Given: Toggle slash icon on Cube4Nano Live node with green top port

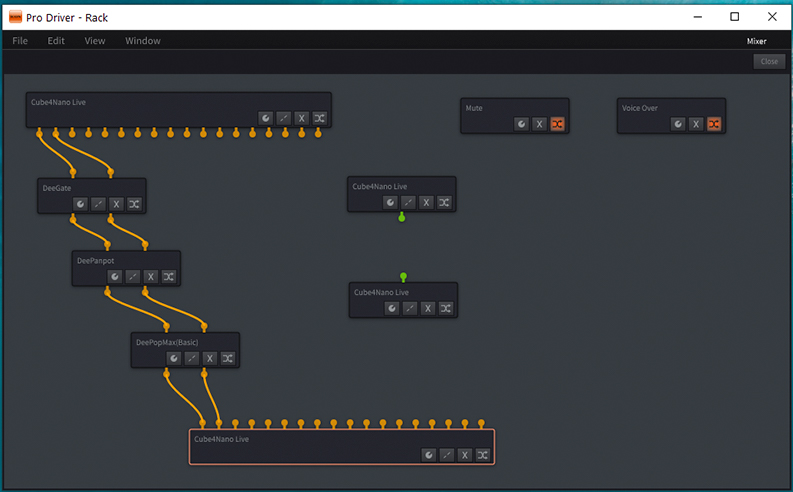Looking at the screenshot, I should pos(410,308).
